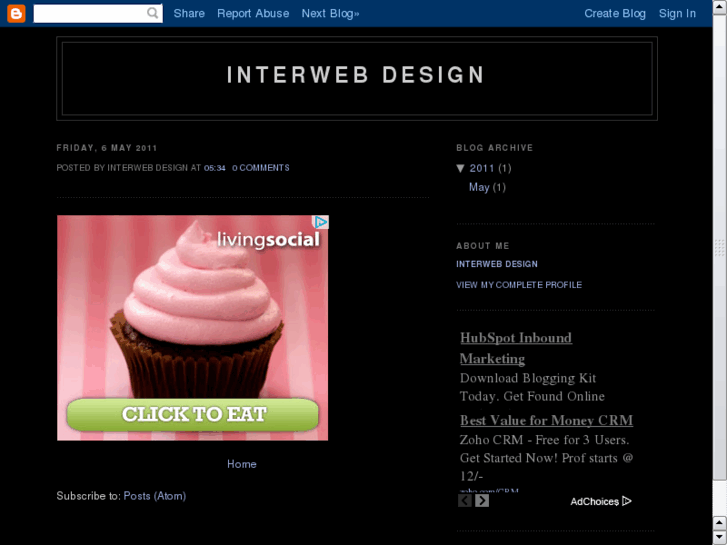The height and width of the screenshot is (545, 727).
Task: Click the scrollbar down arrow at bottom
Action: (720, 537)
